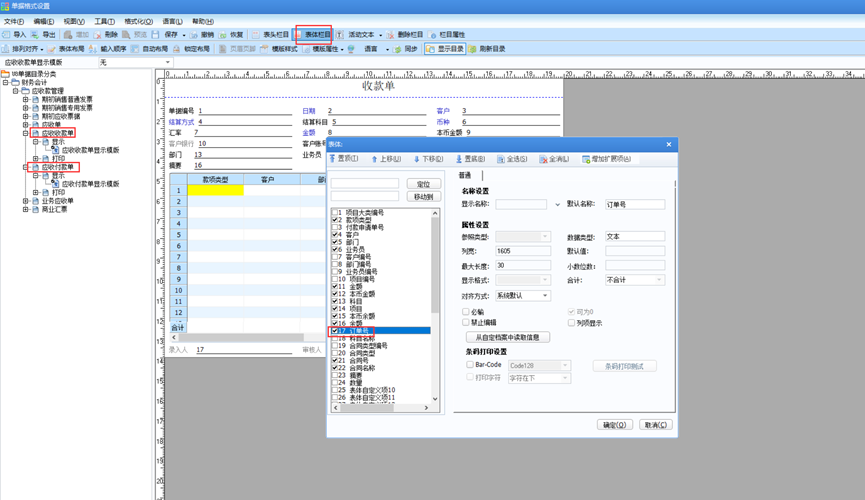The height and width of the screenshot is (500, 865).
Task: Expand the 商业汇票 tree node
Action: [x=25, y=210]
